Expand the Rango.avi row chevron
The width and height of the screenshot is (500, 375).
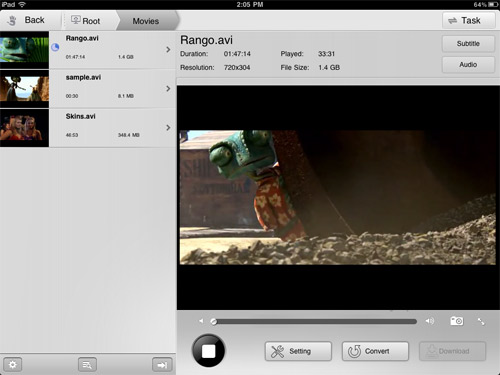168,50
